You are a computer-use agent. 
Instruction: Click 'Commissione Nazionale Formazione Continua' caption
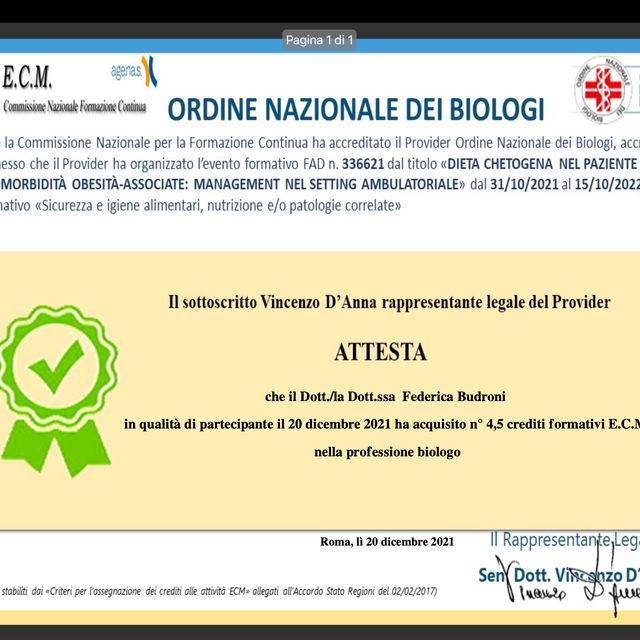[75, 107]
